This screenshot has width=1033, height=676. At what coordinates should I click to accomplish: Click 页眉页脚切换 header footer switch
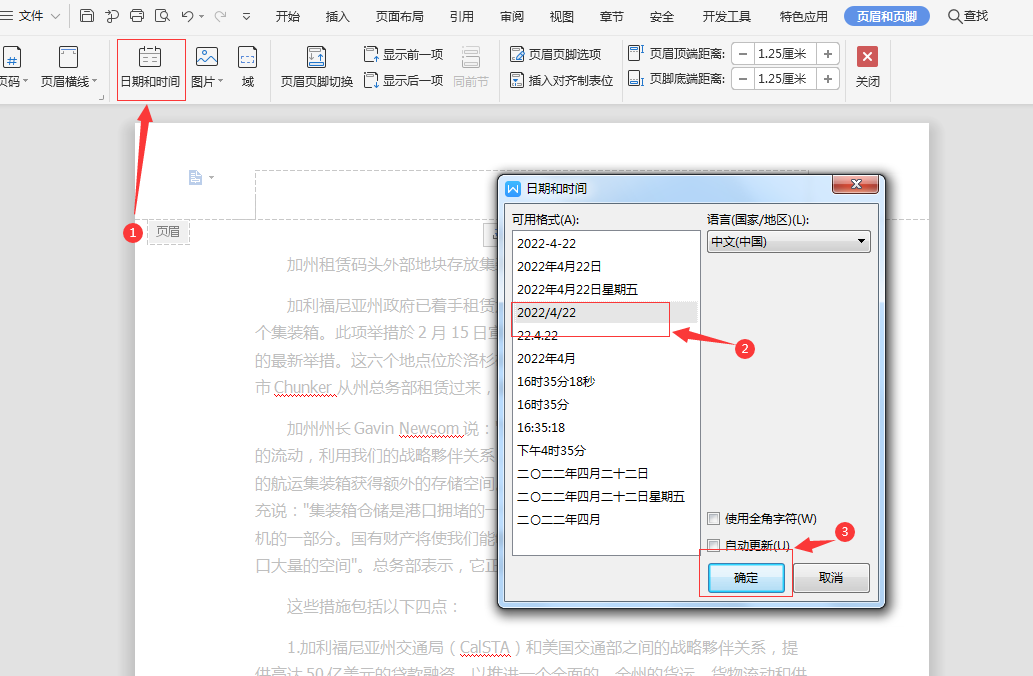(316, 67)
